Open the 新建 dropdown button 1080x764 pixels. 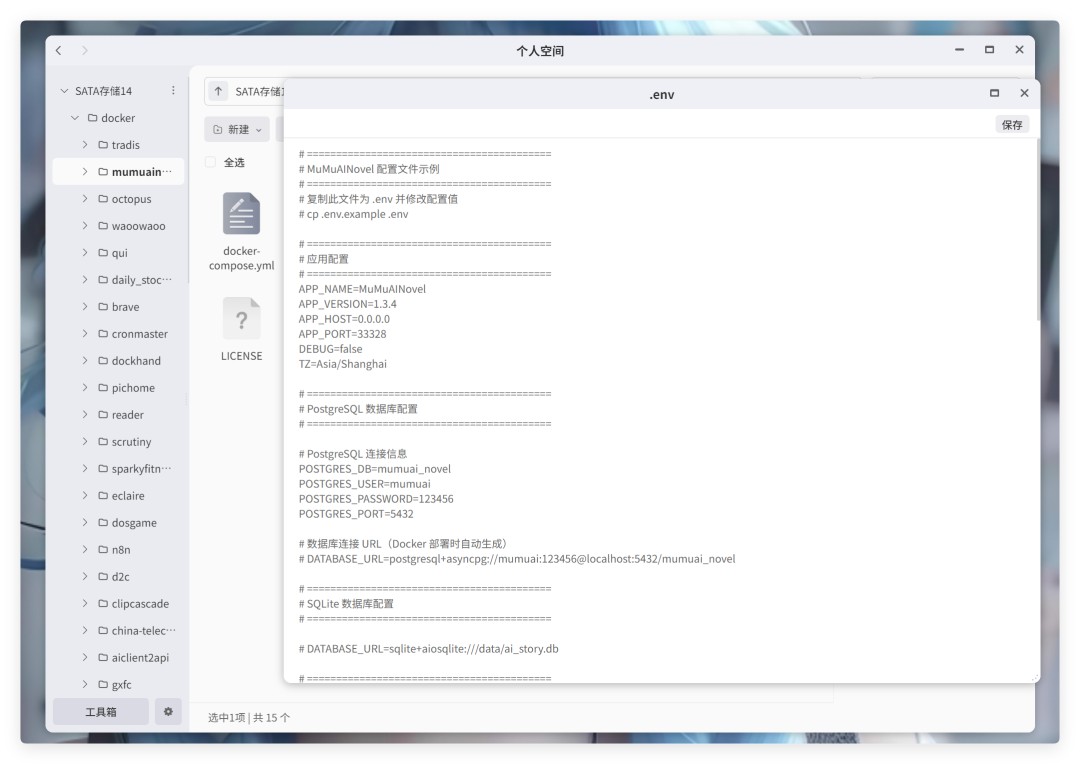click(237, 130)
